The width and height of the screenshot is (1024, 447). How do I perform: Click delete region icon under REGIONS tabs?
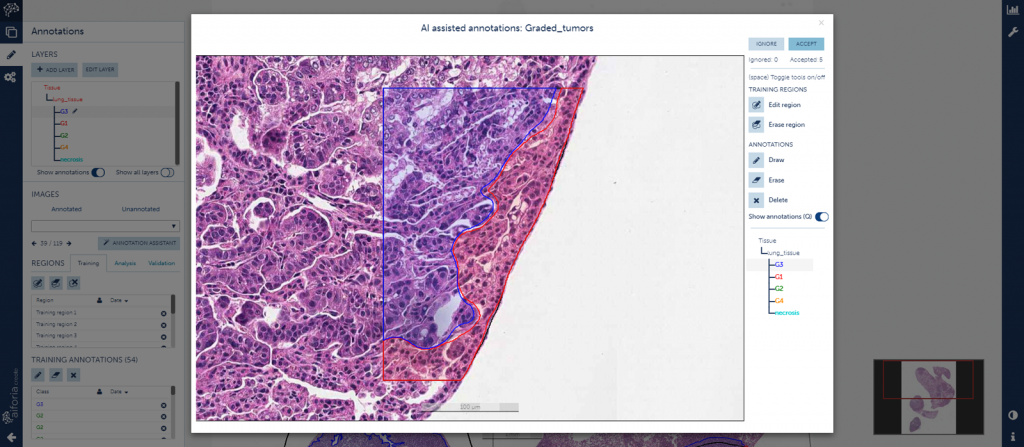point(74,283)
